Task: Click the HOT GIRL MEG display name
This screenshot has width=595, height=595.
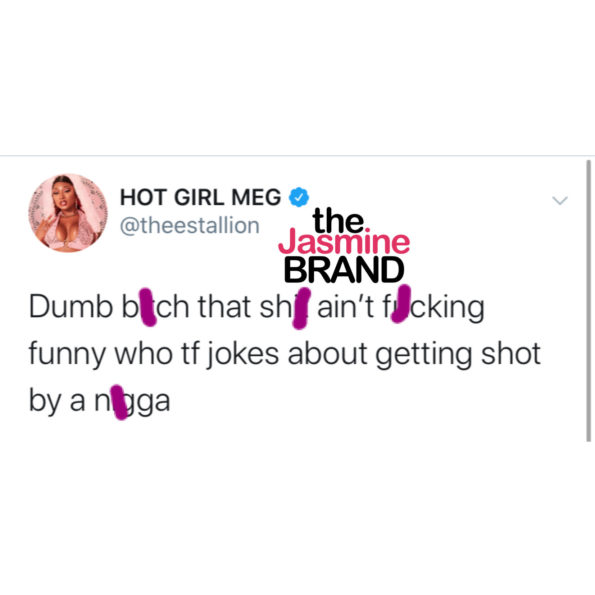Action: (200, 197)
